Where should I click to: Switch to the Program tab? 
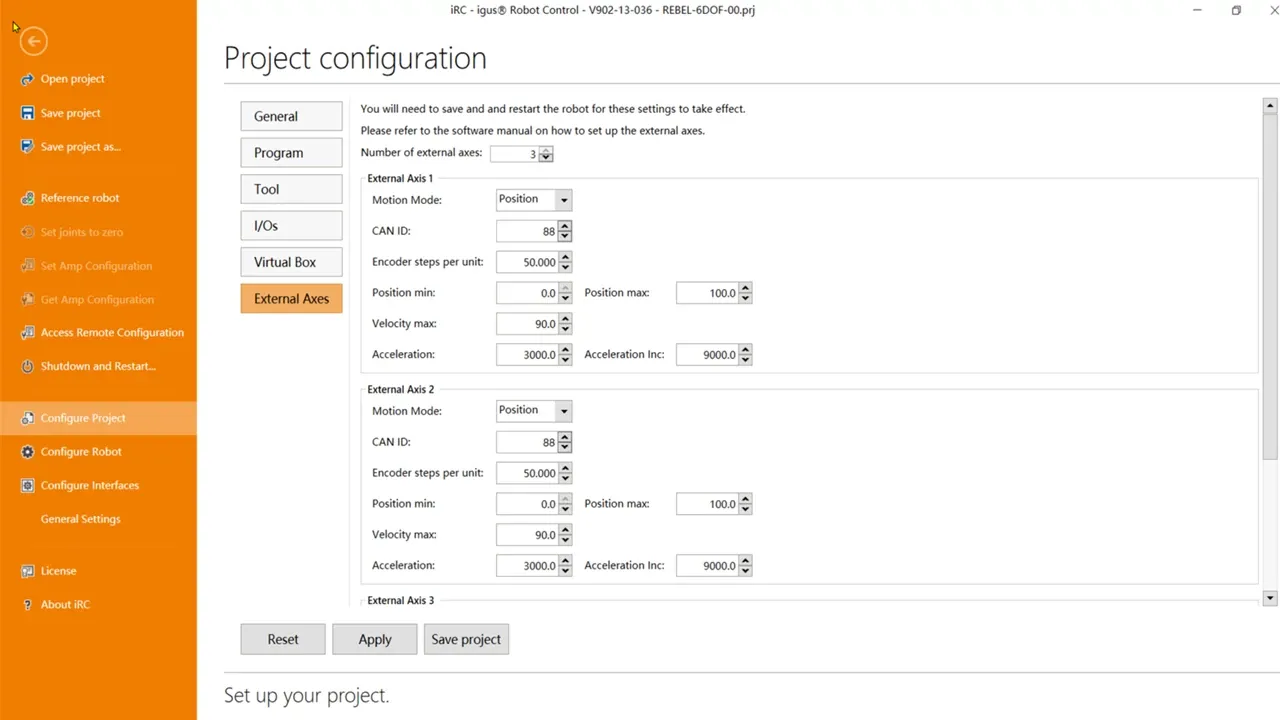291,153
